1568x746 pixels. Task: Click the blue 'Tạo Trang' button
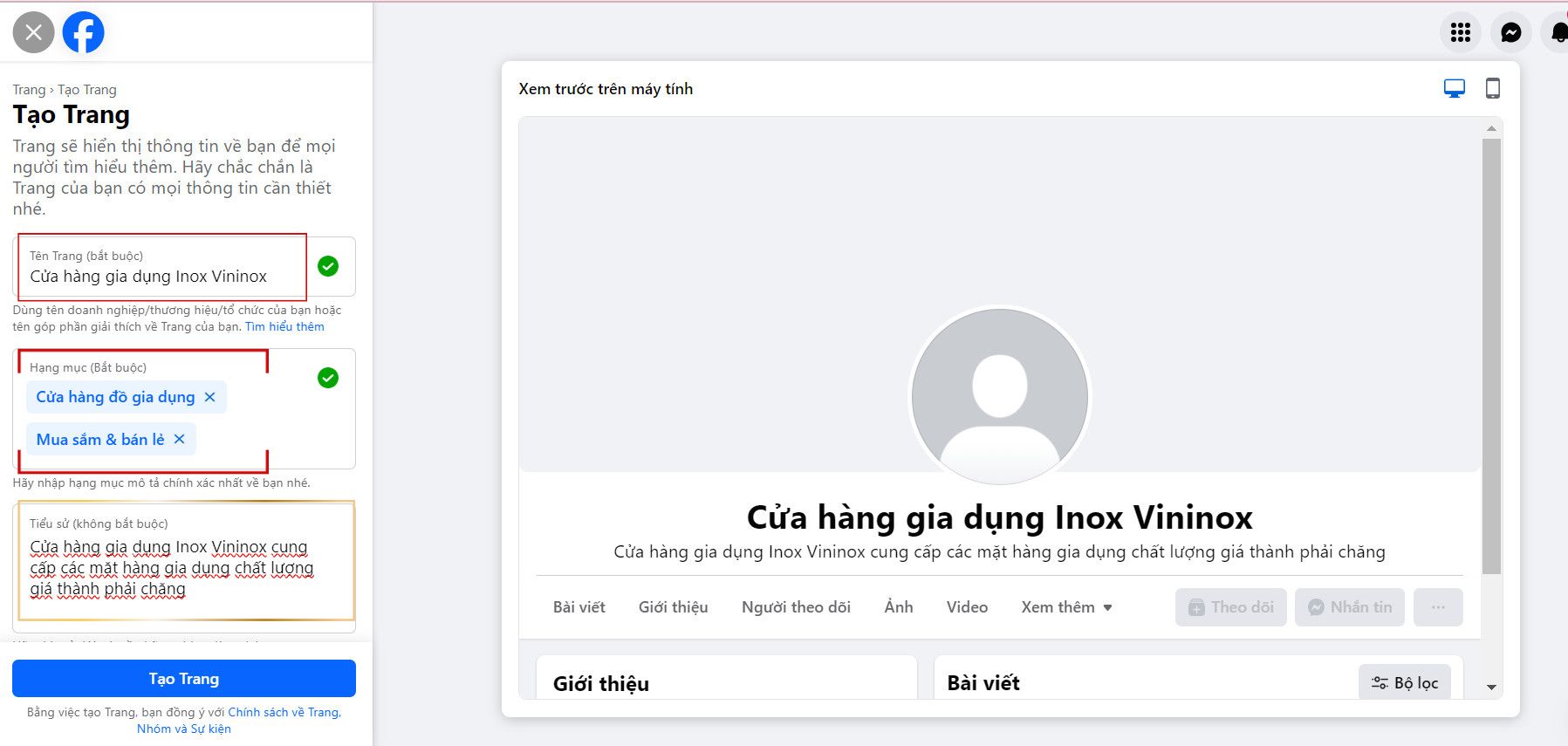(184, 679)
